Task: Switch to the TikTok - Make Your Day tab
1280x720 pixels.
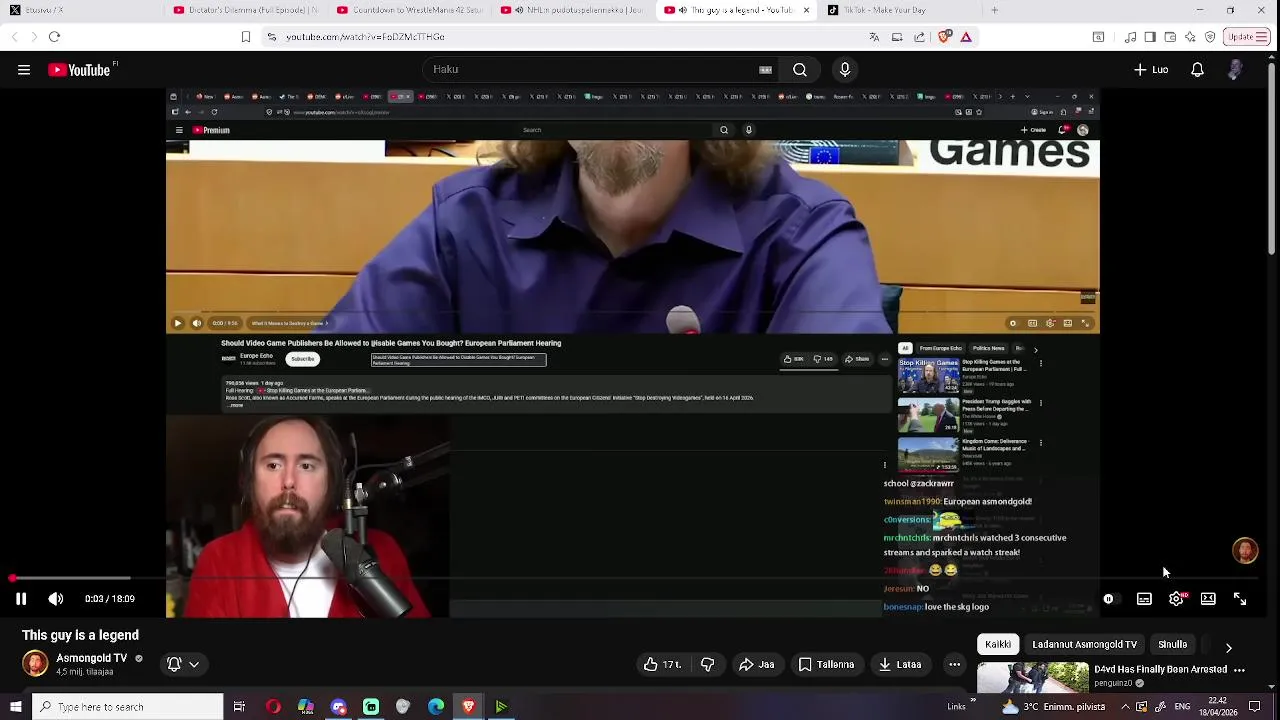Action: coord(899,10)
